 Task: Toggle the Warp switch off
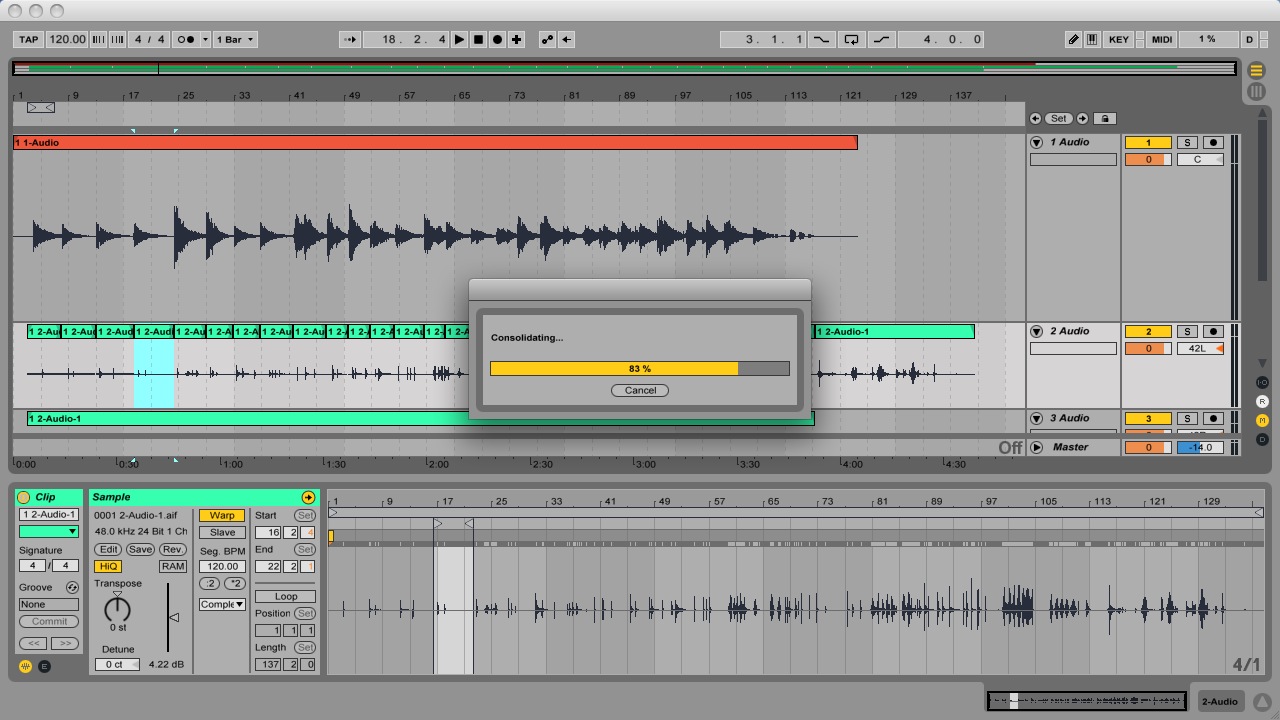pyautogui.click(x=221, y=516)
